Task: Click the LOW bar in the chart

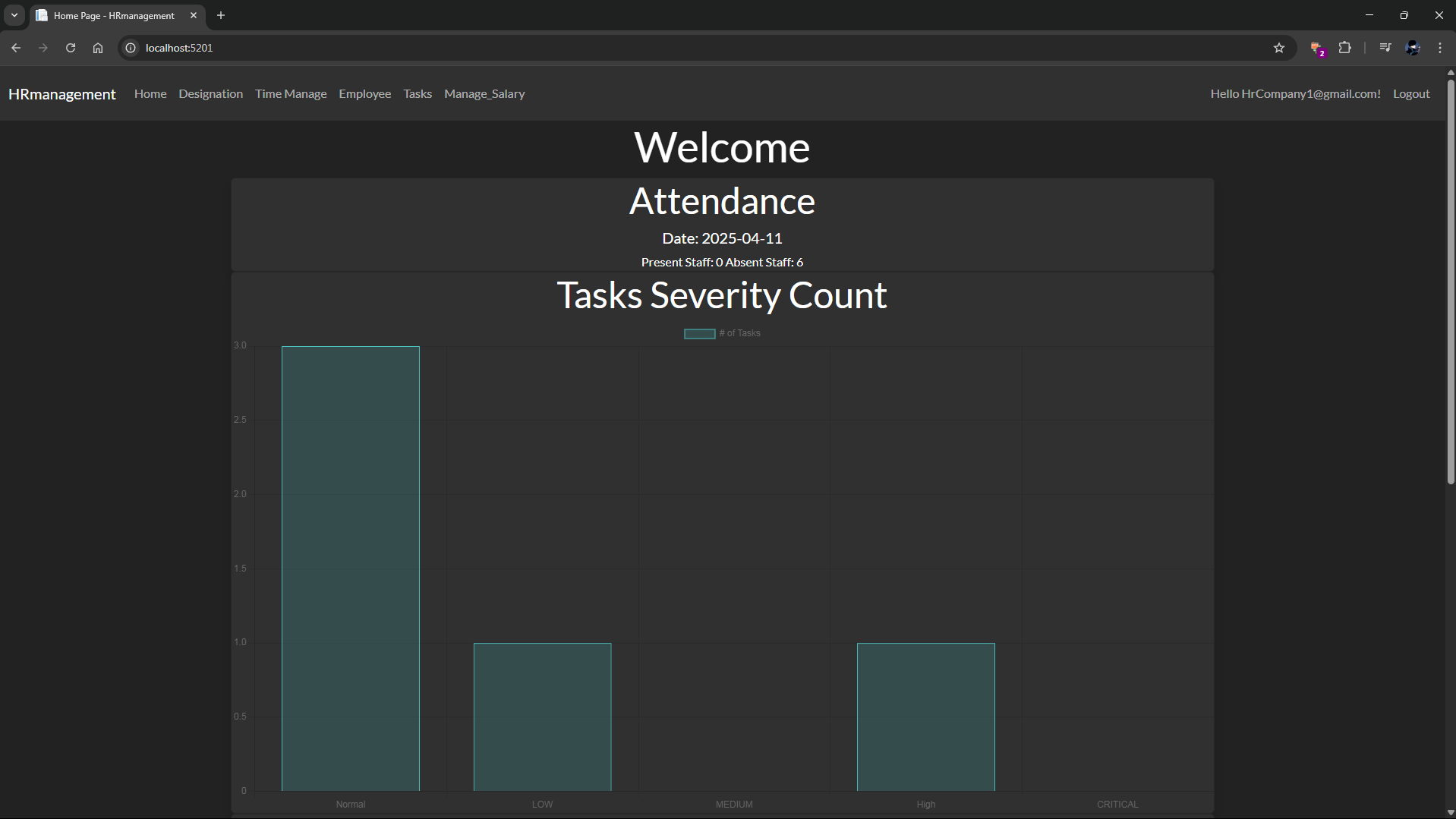Action: pyautogui.click(x=542, y=717)
